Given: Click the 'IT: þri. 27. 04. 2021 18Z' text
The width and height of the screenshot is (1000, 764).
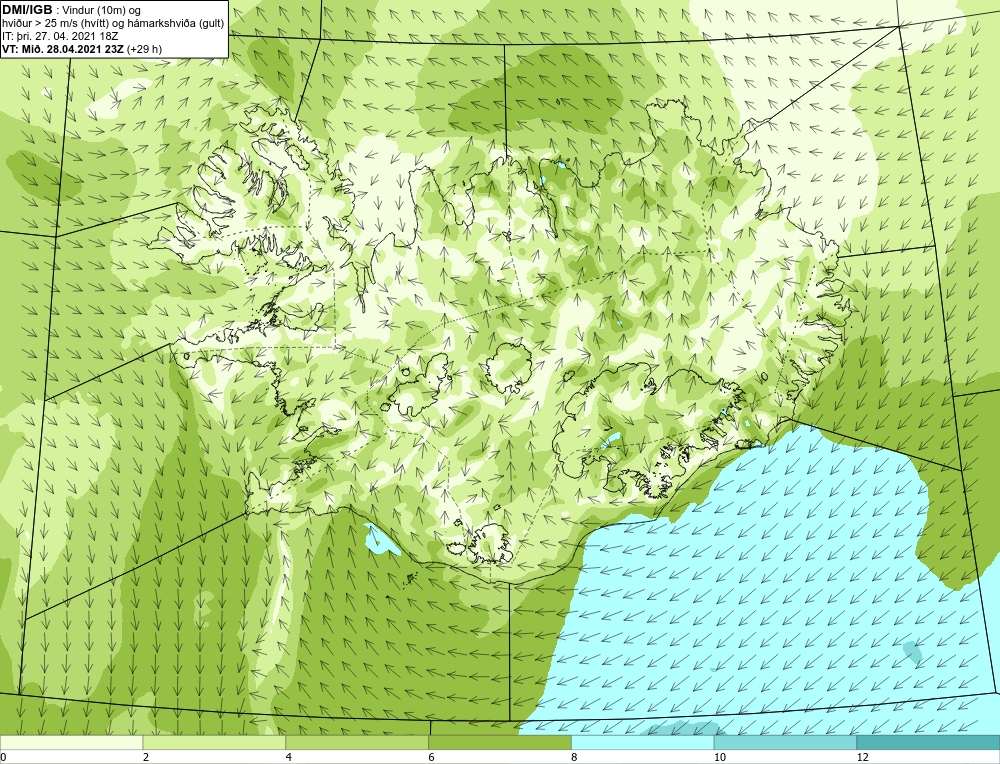Looking at the screenshot, I should coord(60,36).
